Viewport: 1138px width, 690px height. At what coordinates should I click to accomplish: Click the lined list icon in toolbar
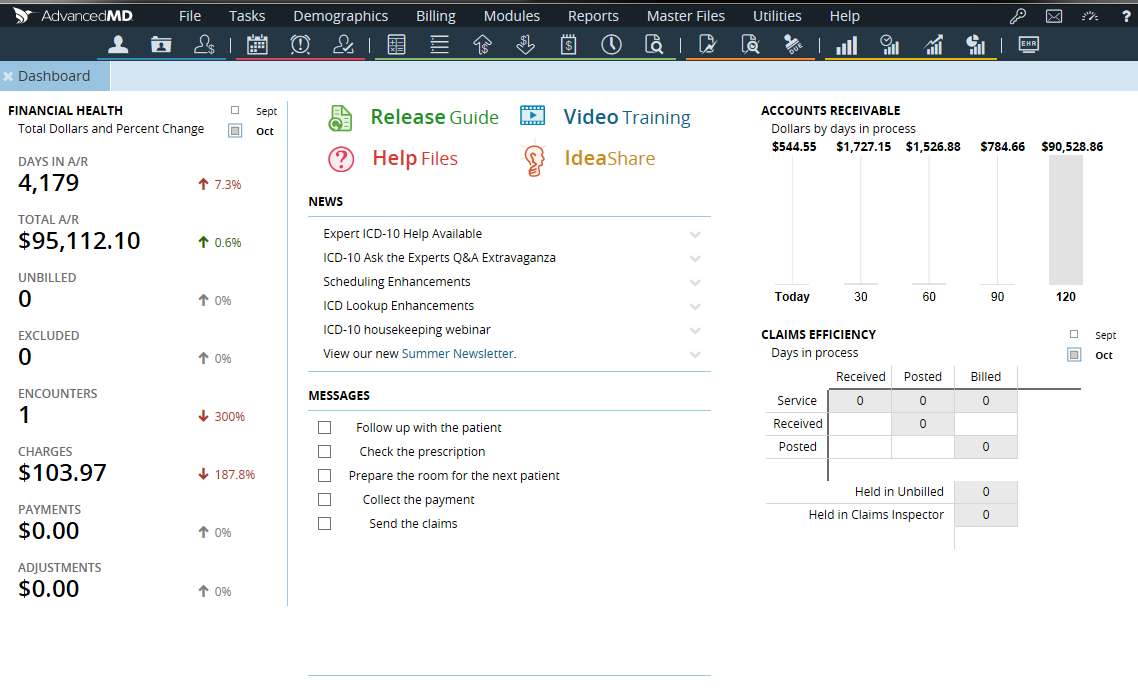(x=439, y=45)
